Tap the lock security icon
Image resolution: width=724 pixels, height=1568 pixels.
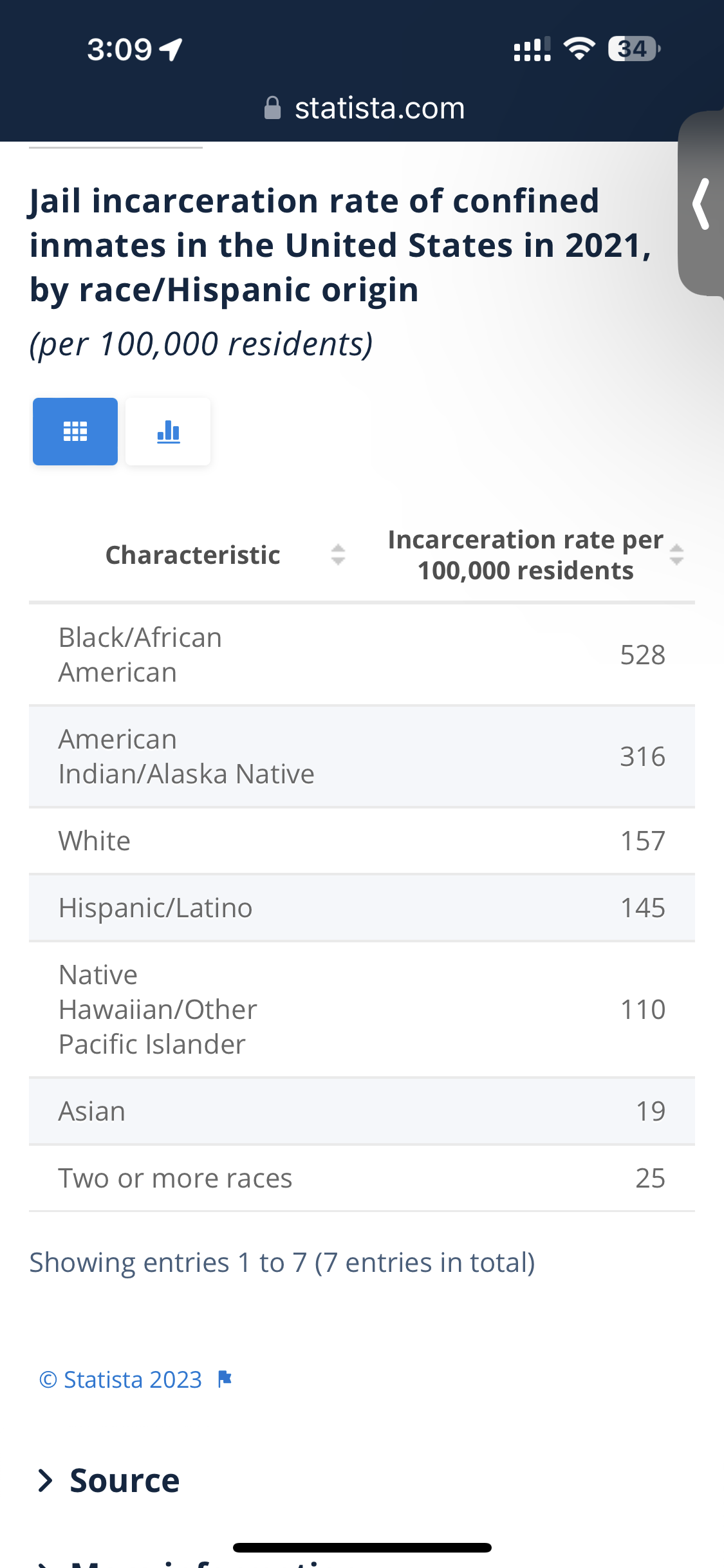coord(273,108)
